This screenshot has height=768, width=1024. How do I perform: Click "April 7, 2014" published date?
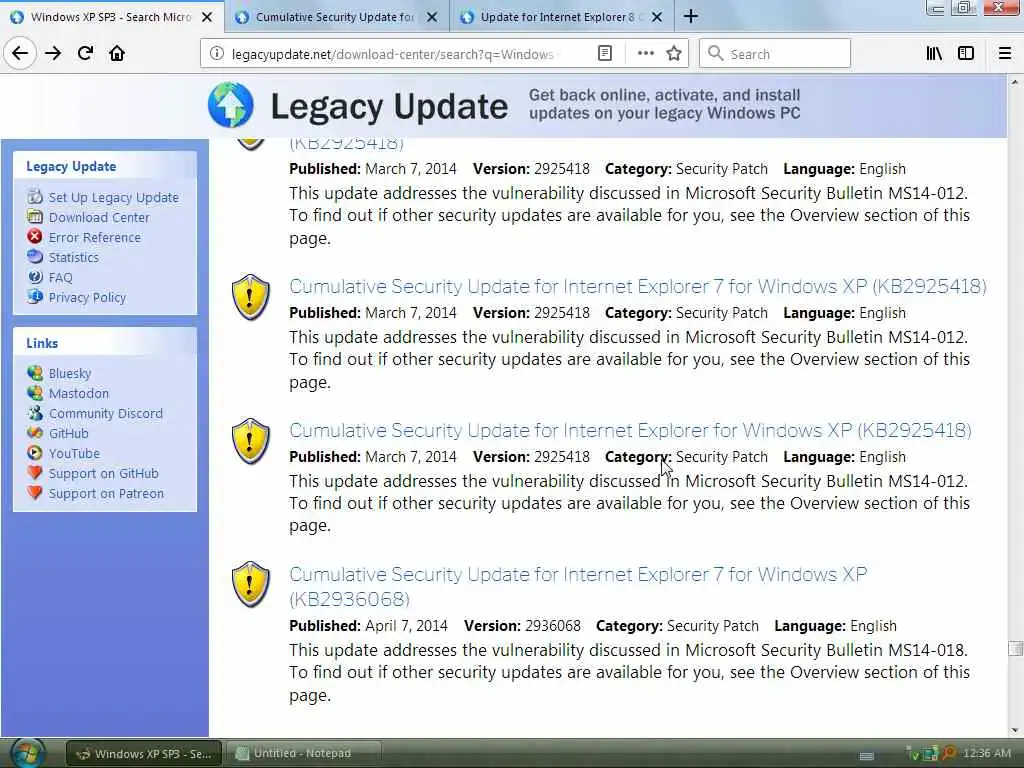(x=406, y=626)
